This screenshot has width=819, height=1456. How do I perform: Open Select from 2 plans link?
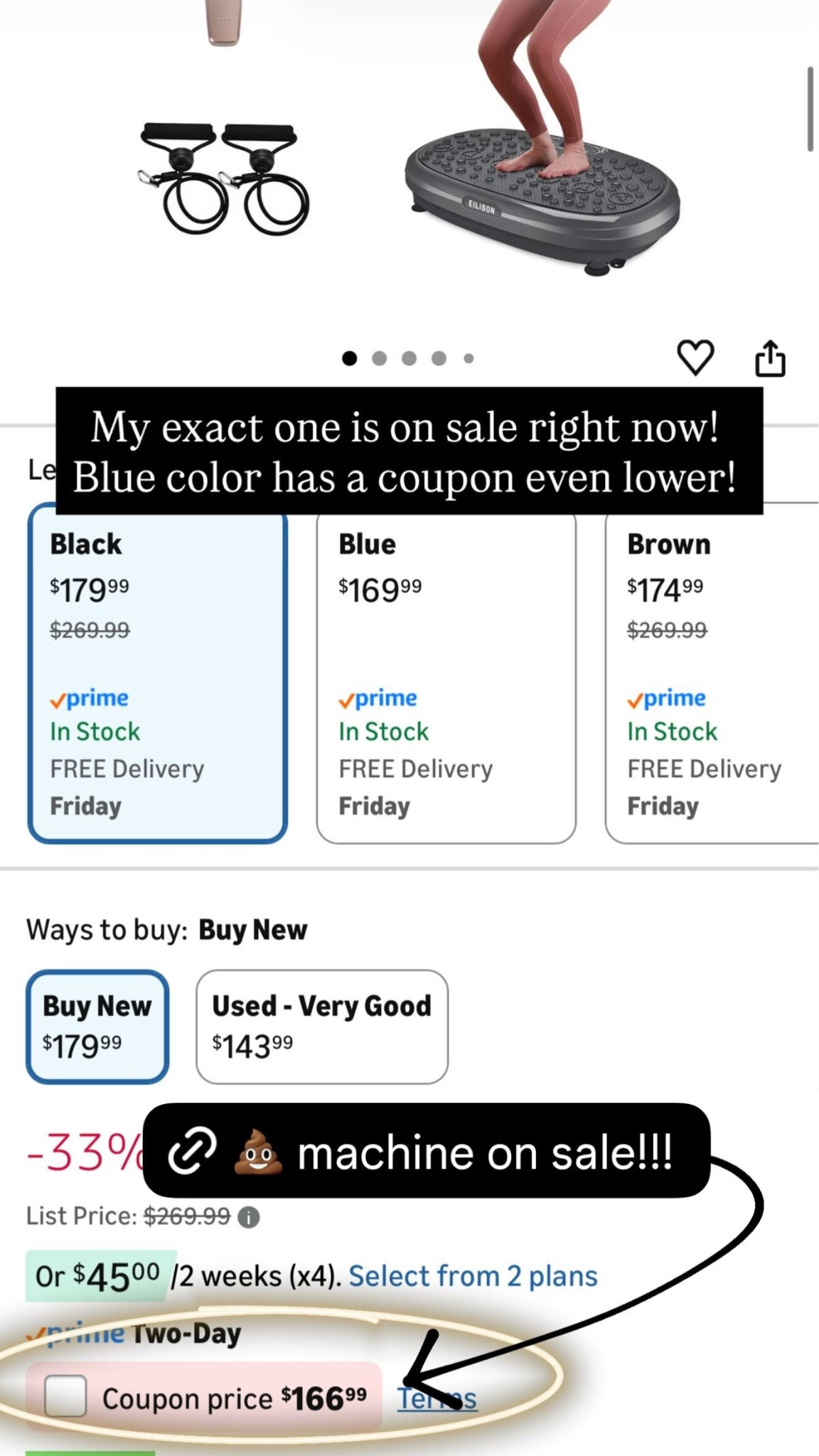[473, 1276]
